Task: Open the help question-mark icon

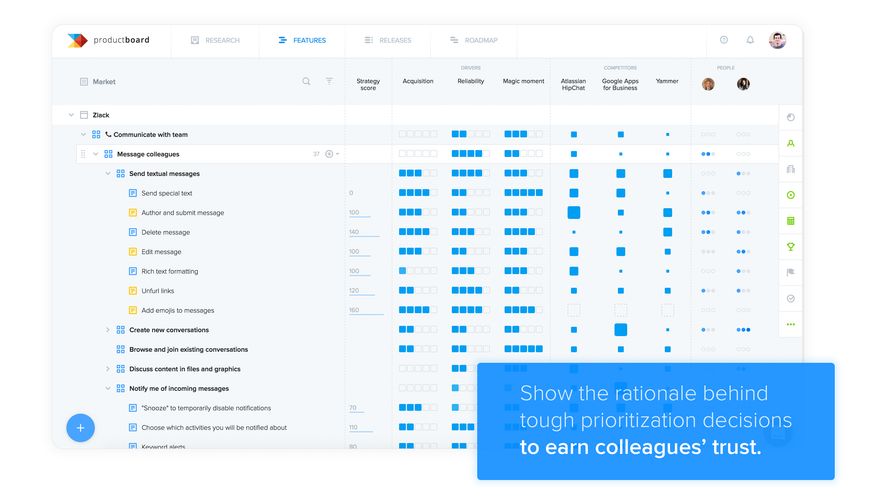Action: [724, 40]
